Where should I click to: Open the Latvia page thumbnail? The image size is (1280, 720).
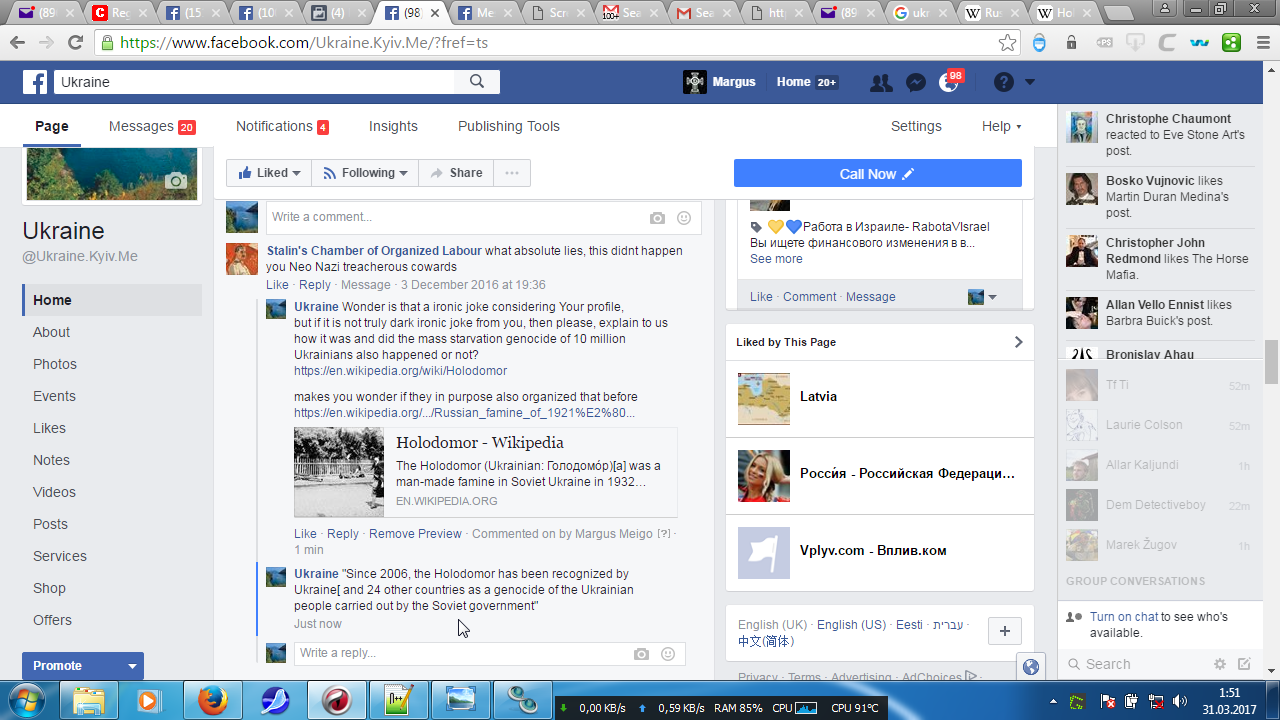click(764, 398)
